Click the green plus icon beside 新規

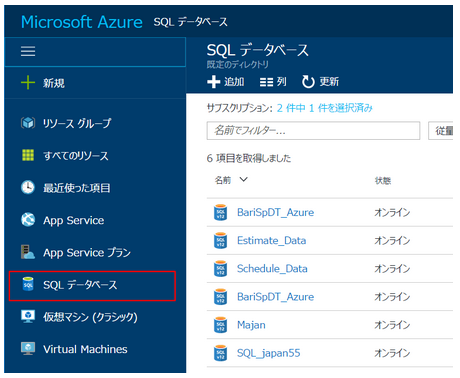coord(28,82)
